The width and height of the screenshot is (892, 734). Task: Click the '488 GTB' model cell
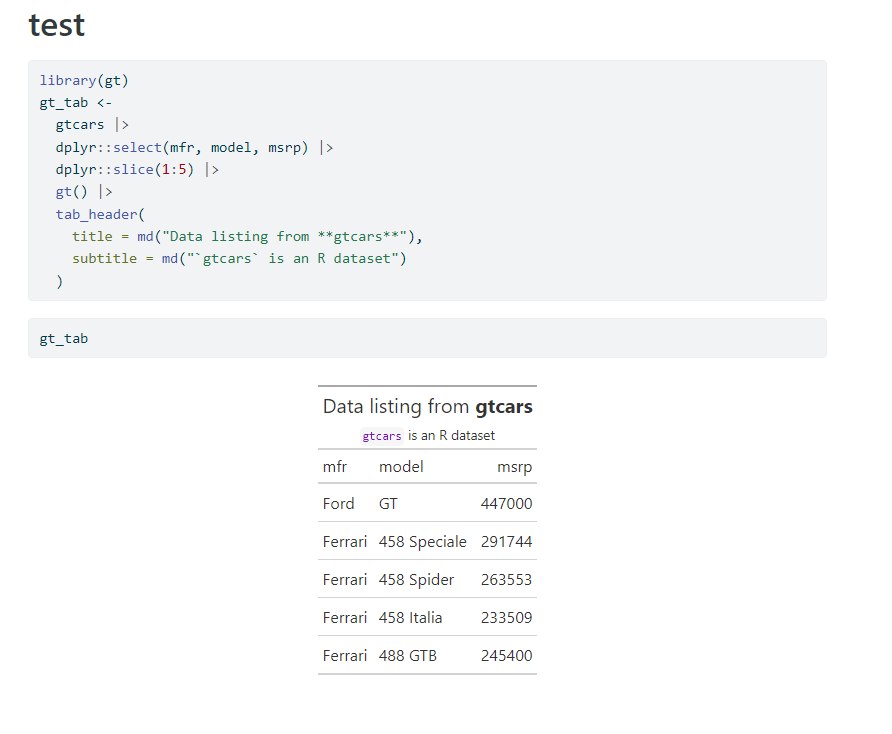407,656
